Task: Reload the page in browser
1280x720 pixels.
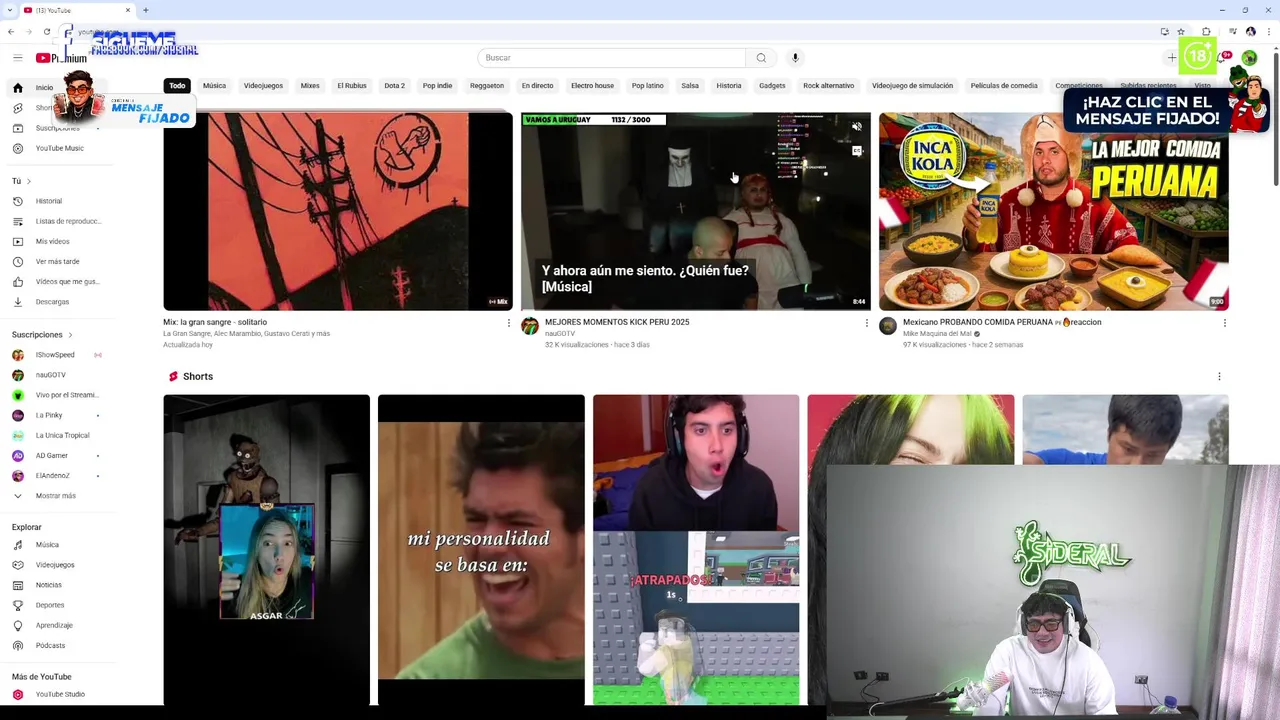Action: (46, 31)
